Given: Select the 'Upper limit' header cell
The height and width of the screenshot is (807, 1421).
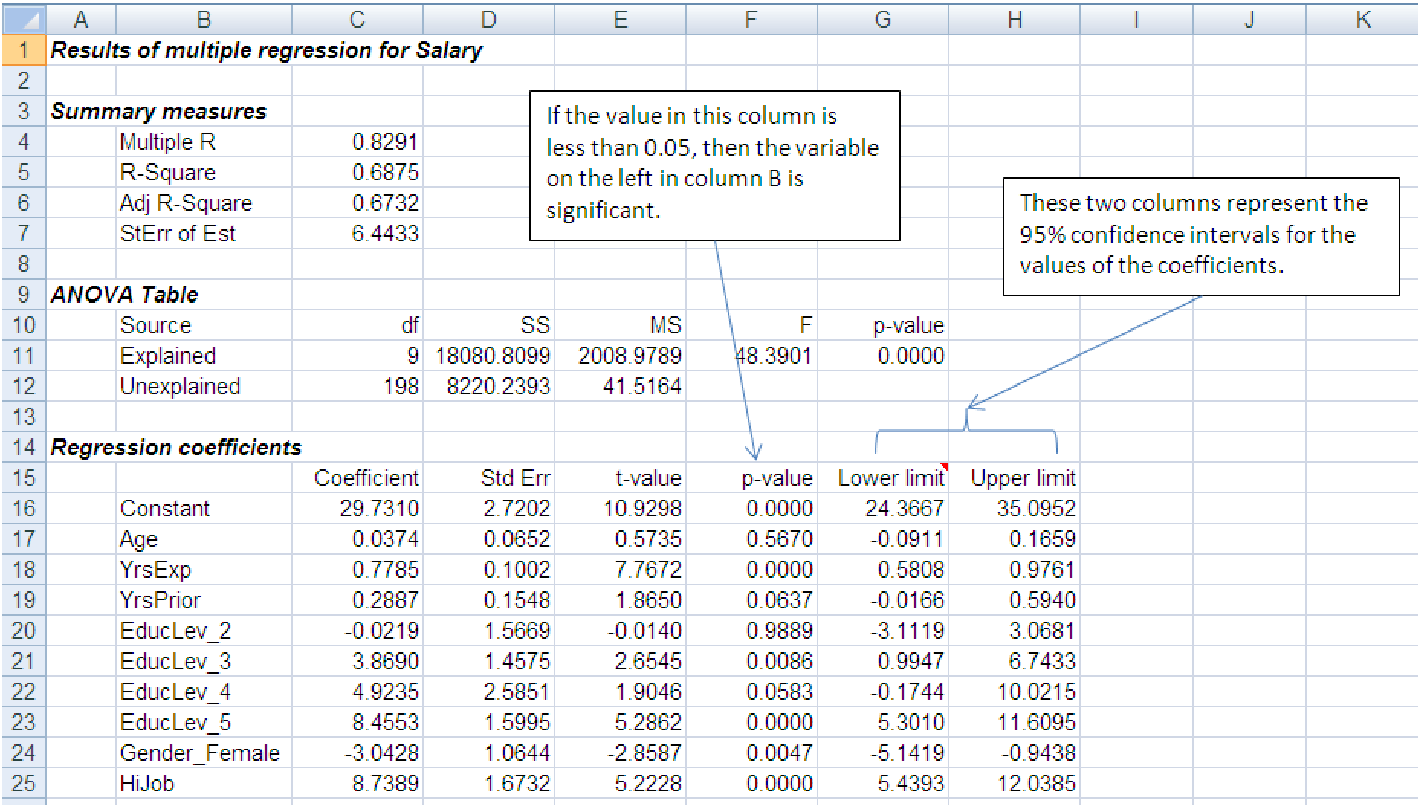Looking at the screenshot, I should pyautogui.click(x=1014, y=477).
